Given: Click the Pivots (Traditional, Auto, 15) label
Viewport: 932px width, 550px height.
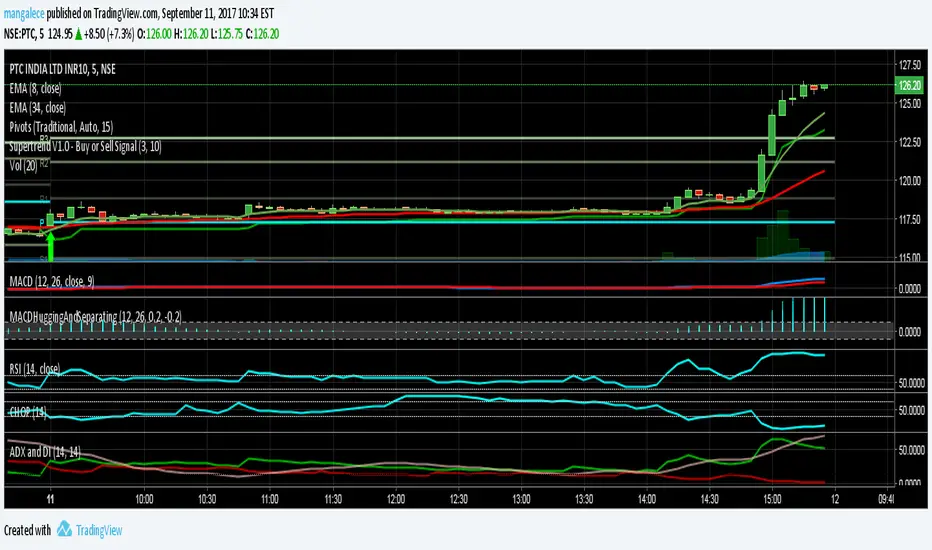Looking at the screenshot, I should click(61, 127).
